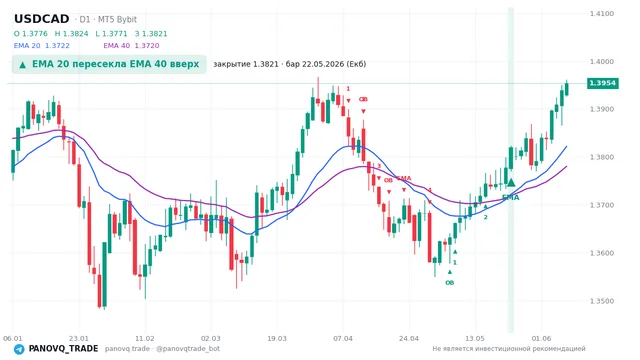640x360 pixels.
Task: Click the green "2" signal marker
Action: click(x=485, y=217)
